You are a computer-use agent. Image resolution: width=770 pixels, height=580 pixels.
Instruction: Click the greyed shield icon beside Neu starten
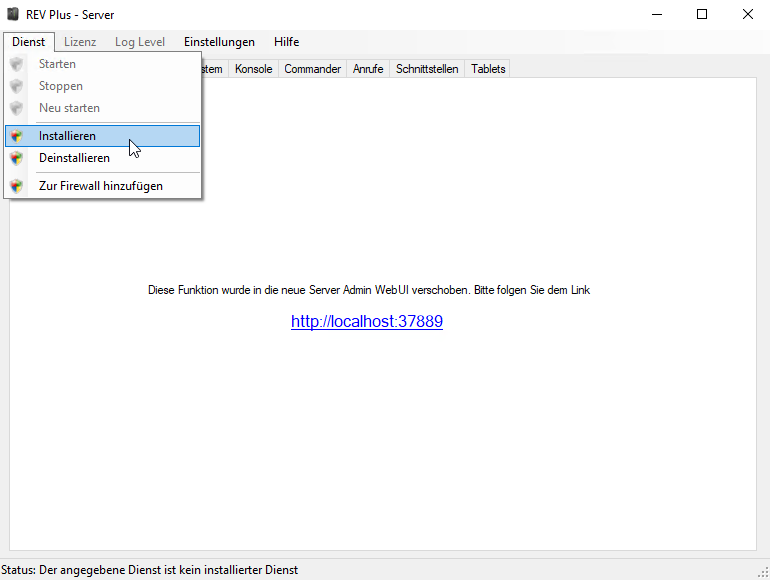point(16,108)
